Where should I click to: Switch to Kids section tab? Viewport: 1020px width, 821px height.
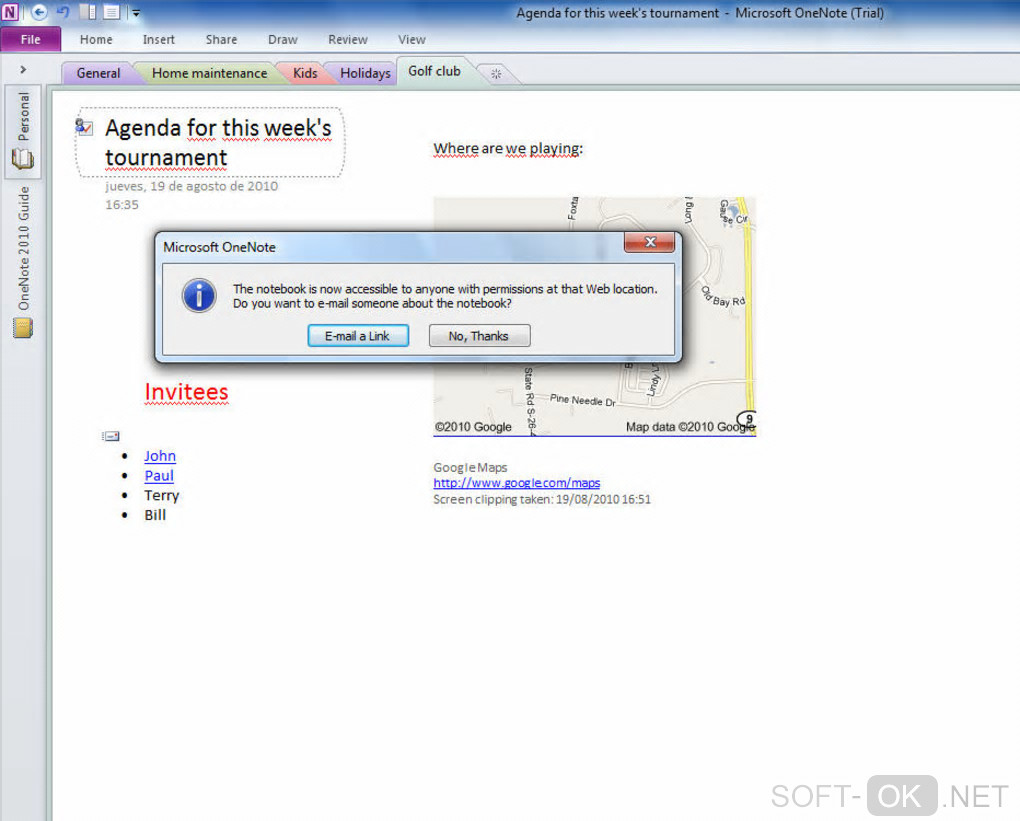[x=305, y=73]
